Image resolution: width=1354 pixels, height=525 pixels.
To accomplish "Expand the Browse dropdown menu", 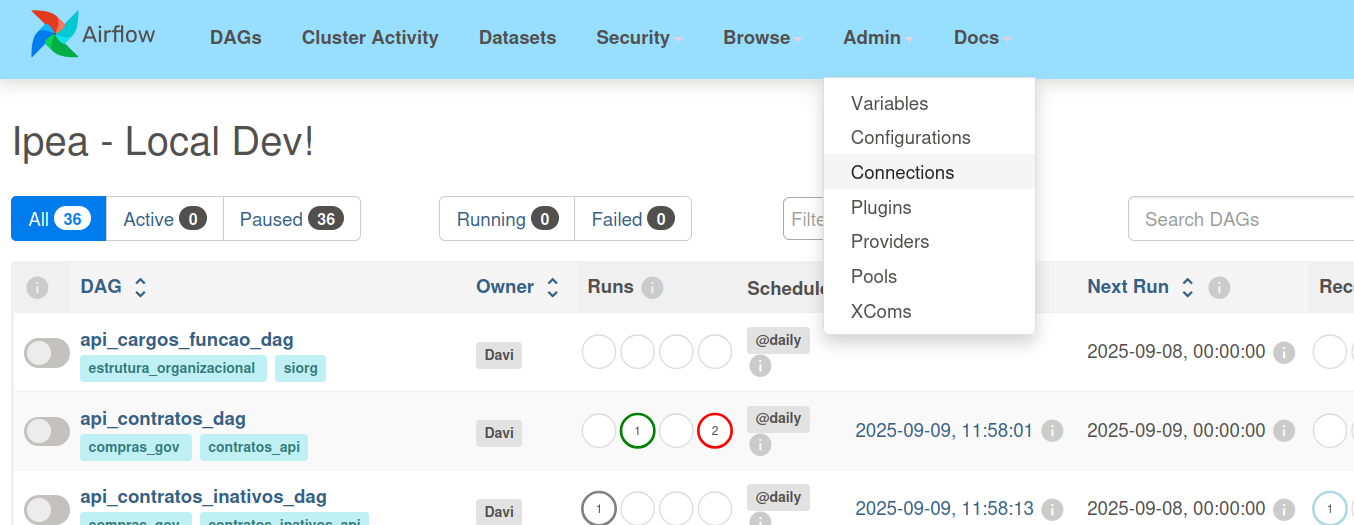I will [x=763, y=38].
